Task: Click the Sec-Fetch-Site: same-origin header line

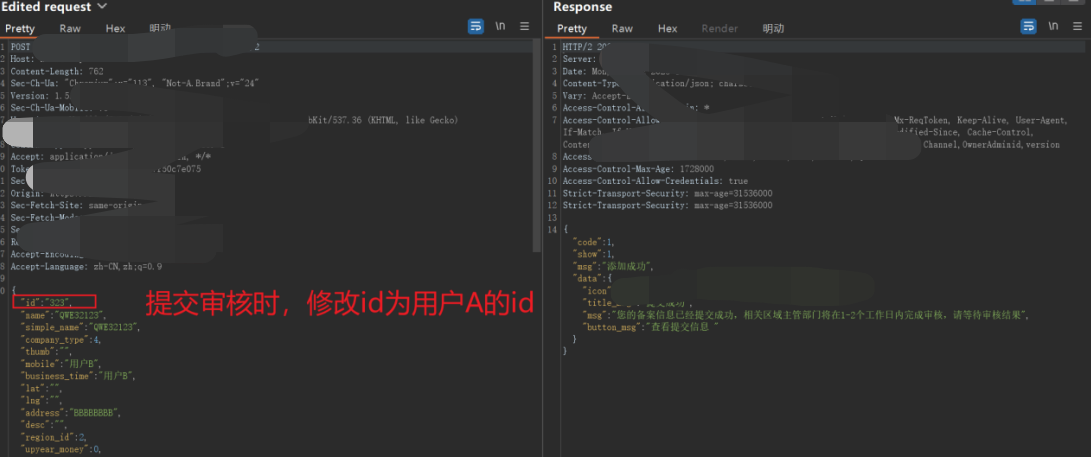Action: [x=77, y=205]
